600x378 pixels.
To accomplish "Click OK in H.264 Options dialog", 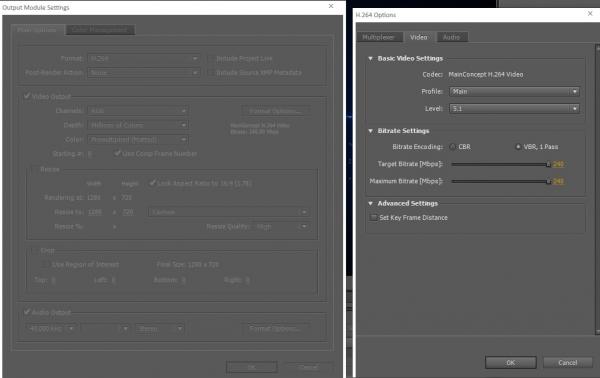I will (x=510, y=362).
